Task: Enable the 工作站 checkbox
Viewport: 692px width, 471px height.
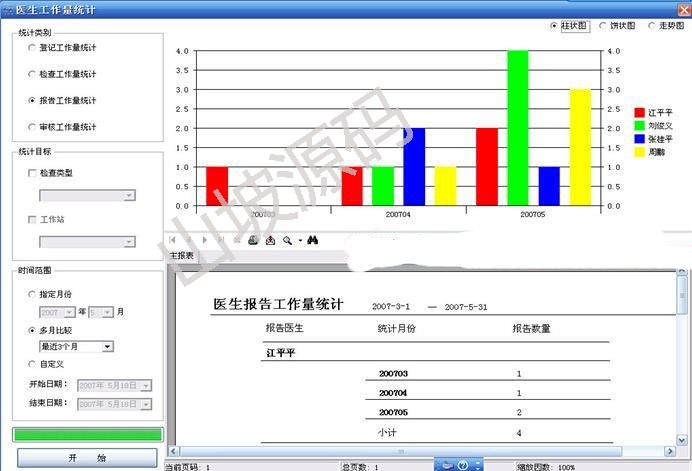Action: (32, 219)
